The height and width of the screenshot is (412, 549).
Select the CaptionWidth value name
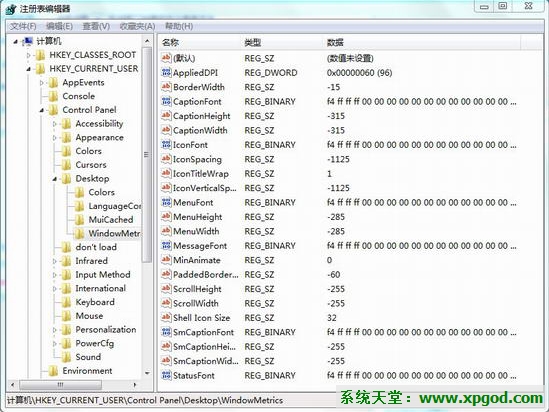click(x=200, y=130)
